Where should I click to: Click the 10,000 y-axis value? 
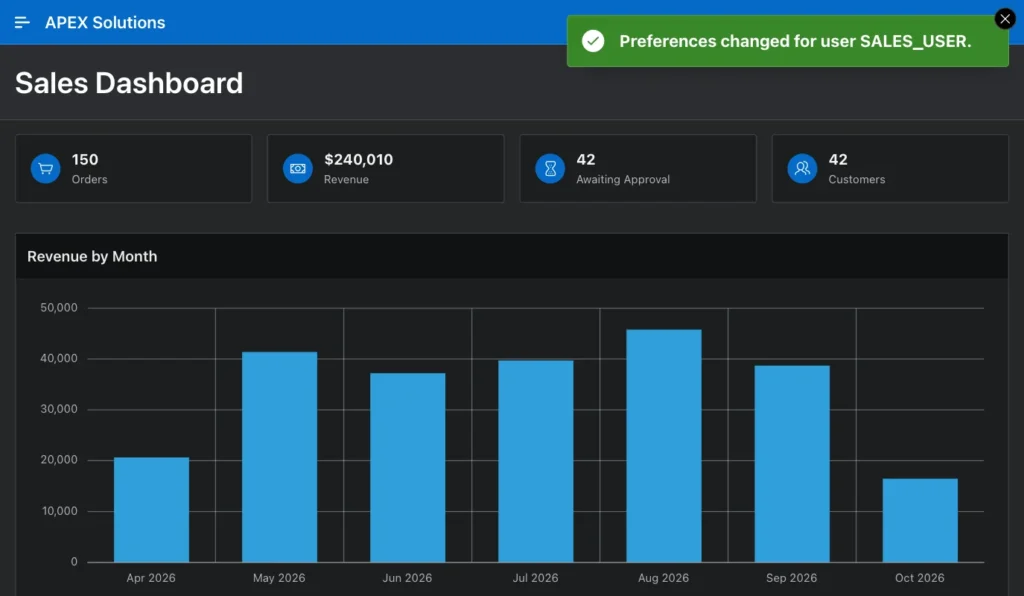click(x=59, y=511)
